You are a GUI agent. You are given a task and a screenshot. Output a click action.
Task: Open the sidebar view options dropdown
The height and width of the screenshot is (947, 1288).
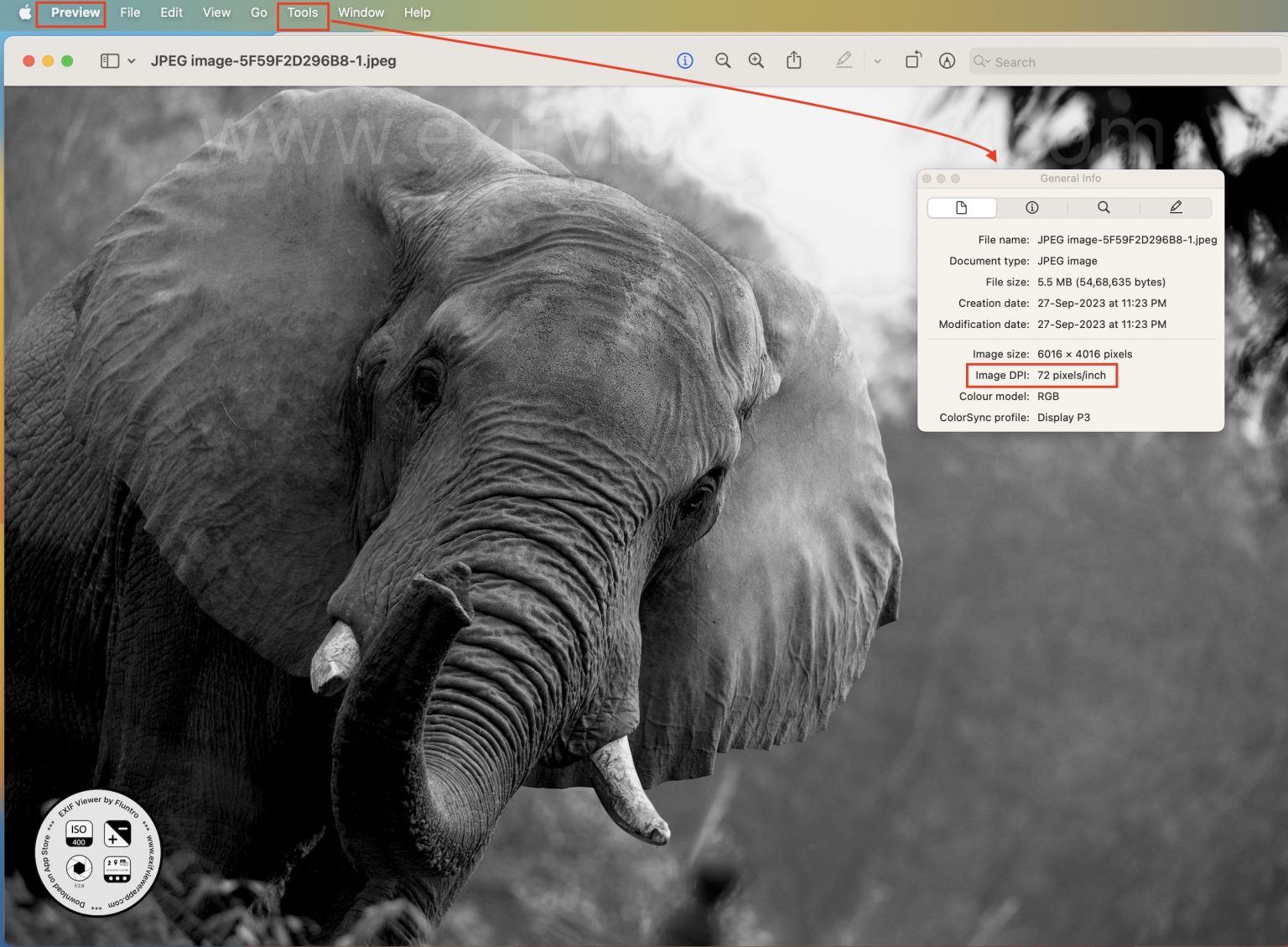pos(132,60)
